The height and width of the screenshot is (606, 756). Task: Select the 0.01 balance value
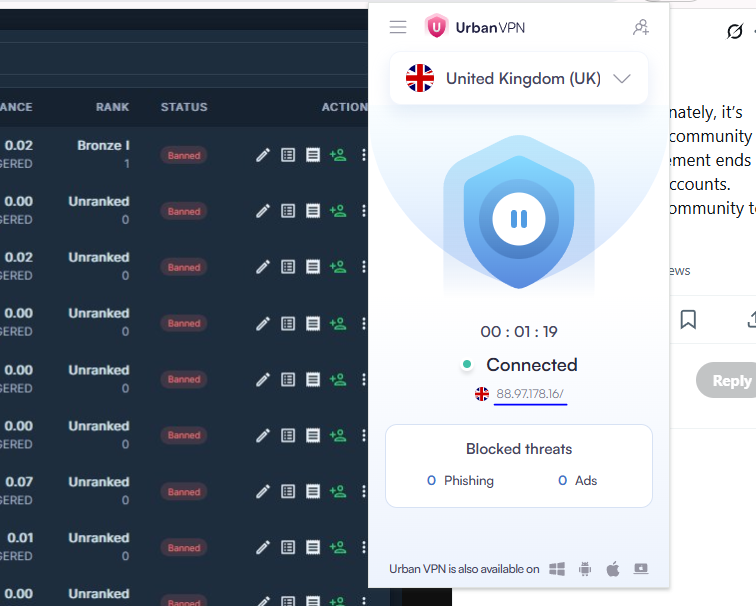point(20,538)
